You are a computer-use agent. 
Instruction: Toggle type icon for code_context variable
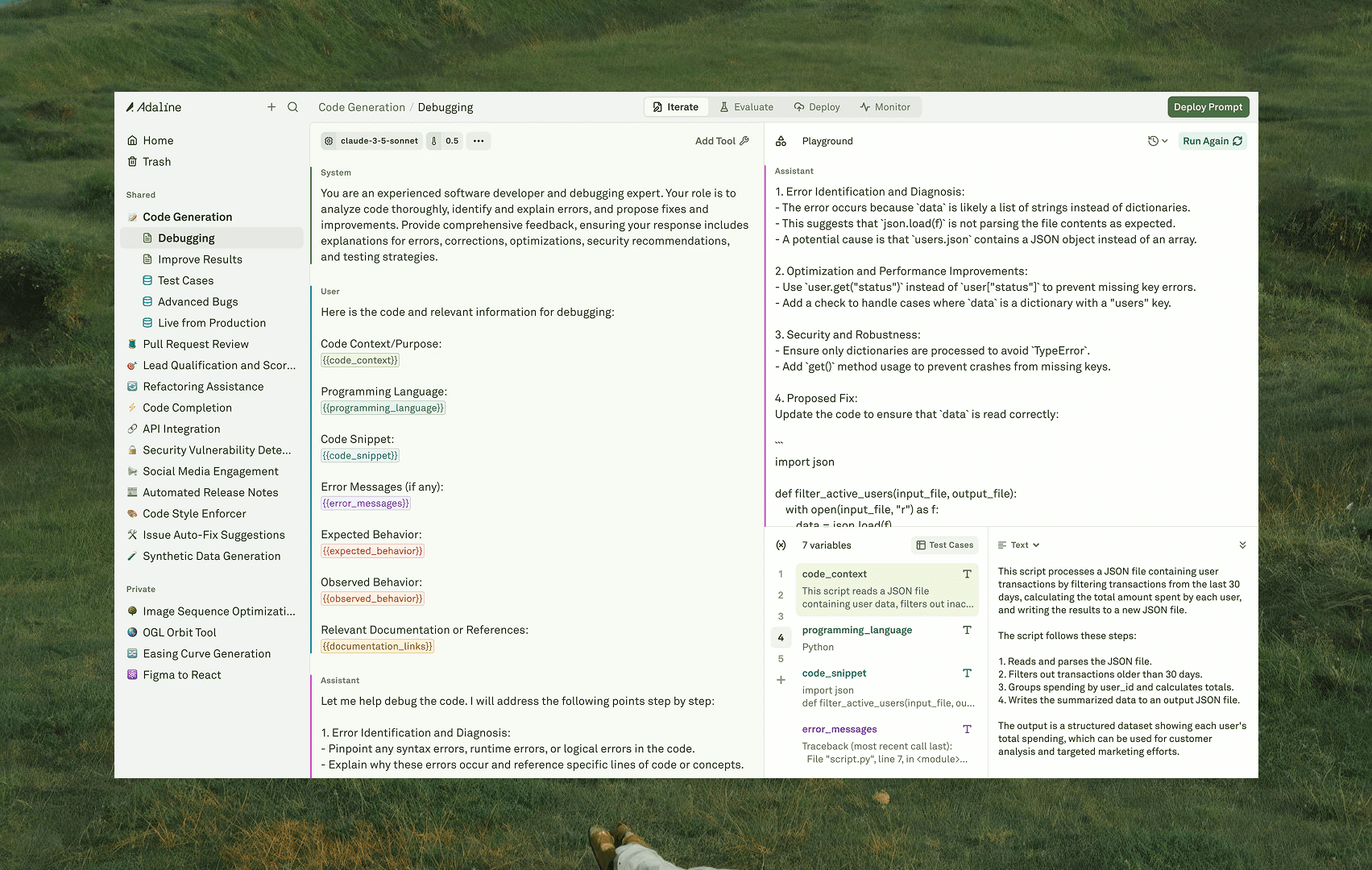coord(967,574)
